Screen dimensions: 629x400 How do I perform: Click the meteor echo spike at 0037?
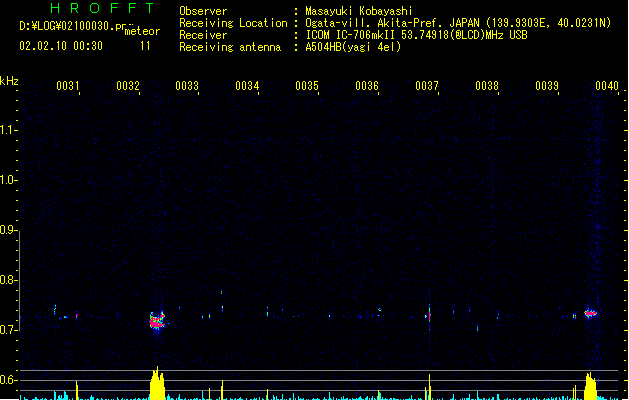[x=429, y=317]
